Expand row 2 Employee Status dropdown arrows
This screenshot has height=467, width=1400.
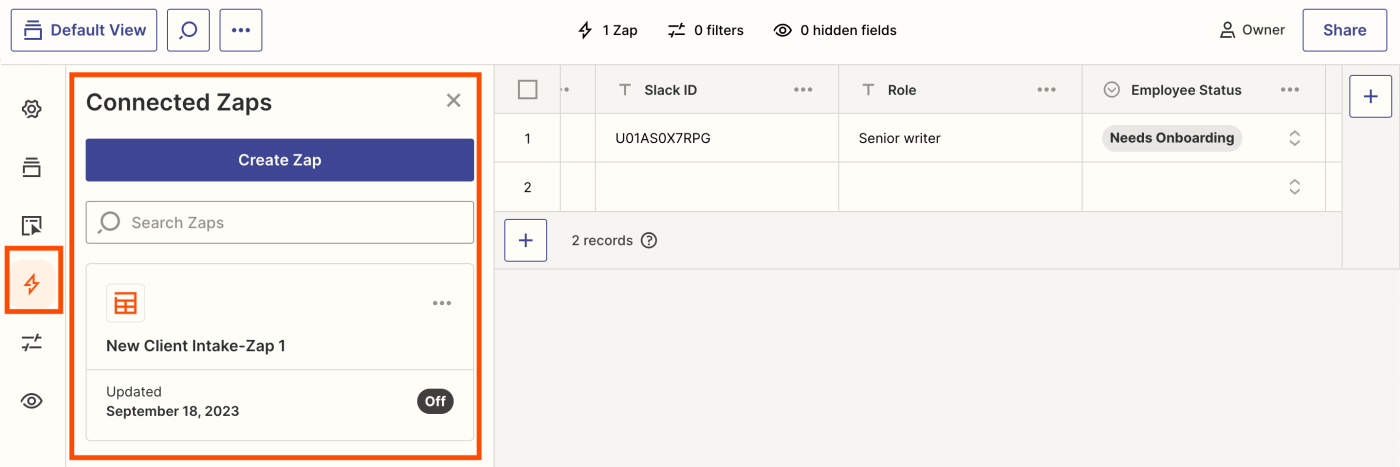[x=1295, y=187]
